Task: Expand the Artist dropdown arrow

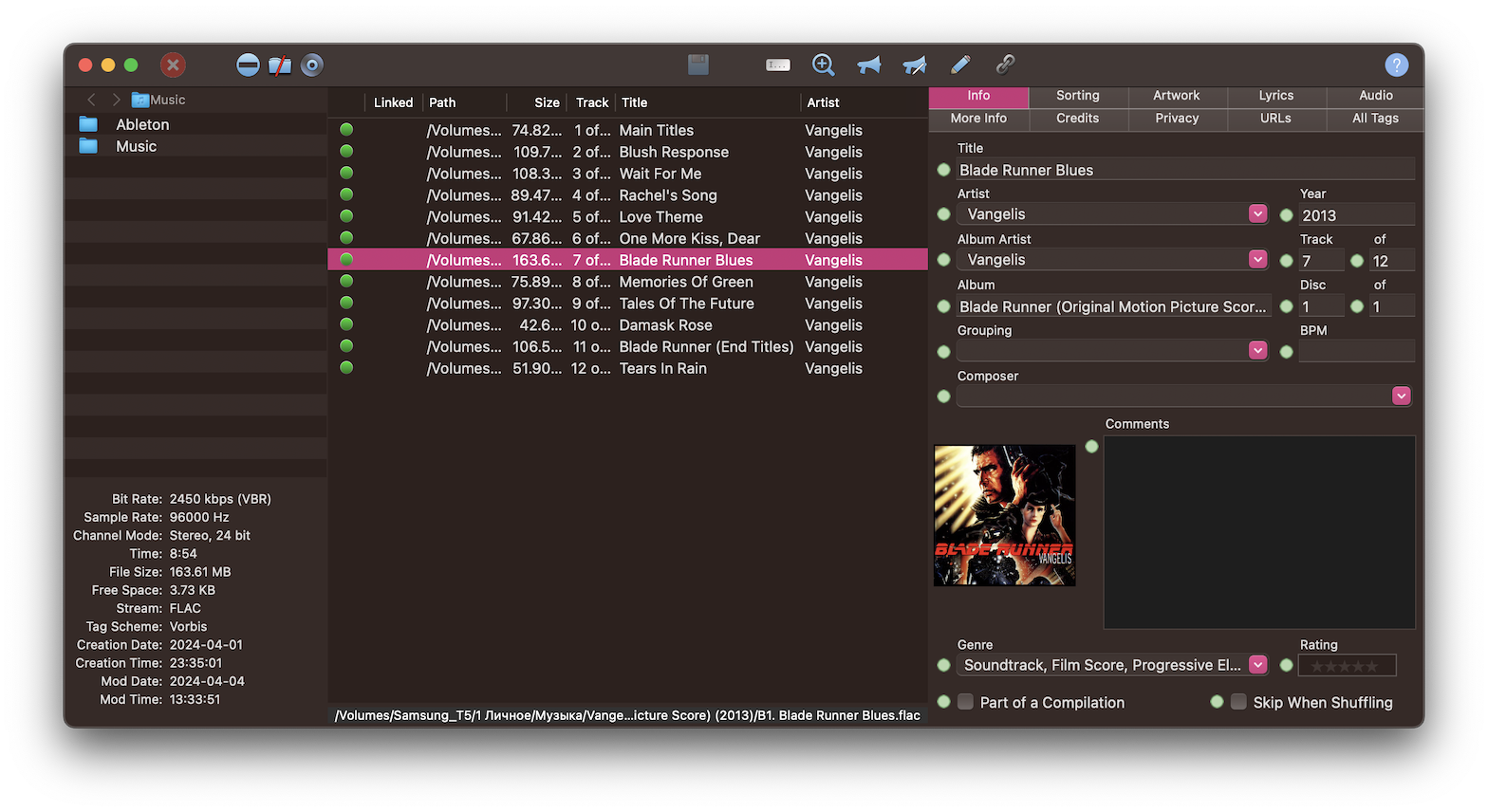Action: coord(1257,214)
